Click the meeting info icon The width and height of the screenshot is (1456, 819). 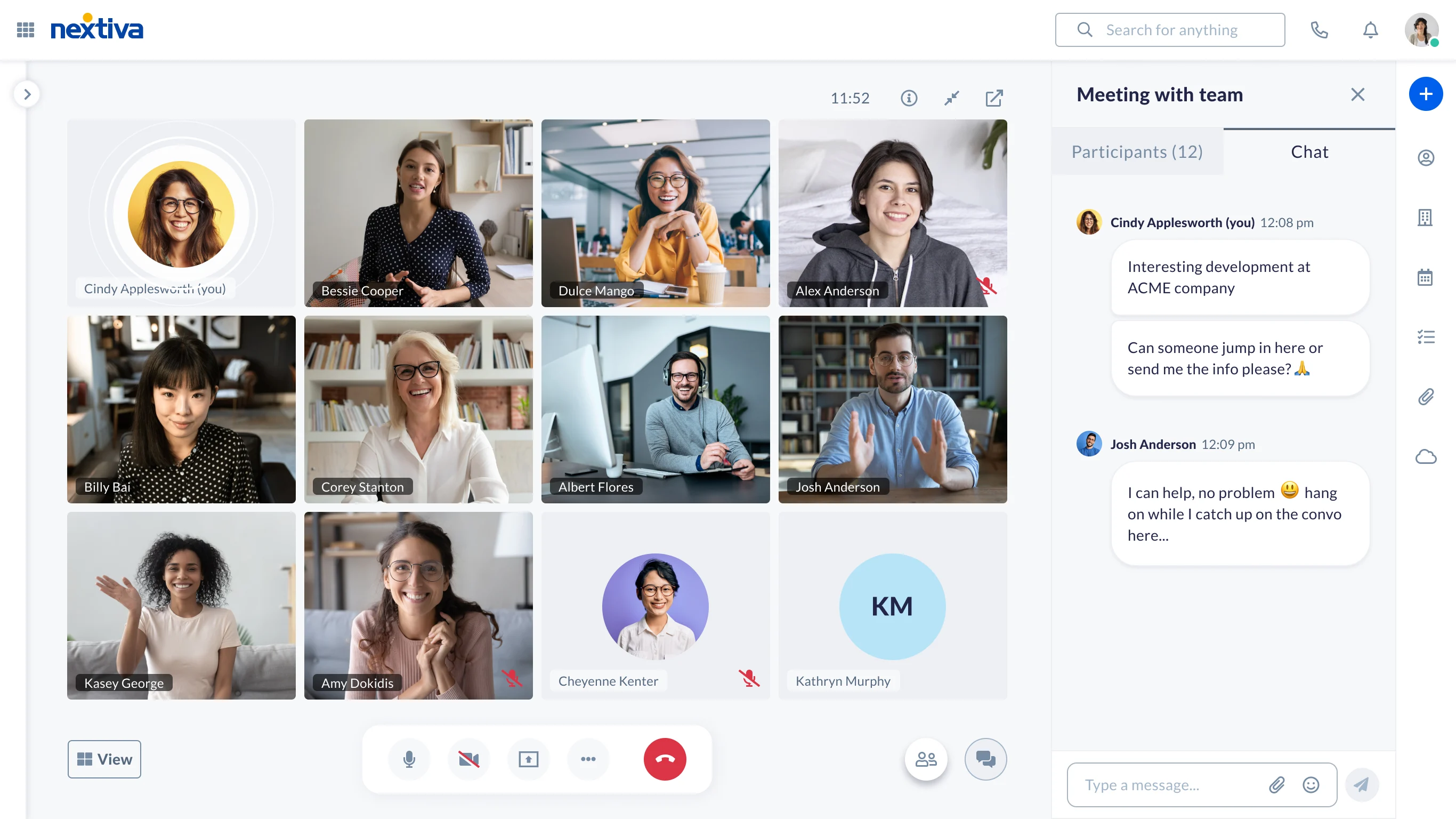pos(908,98)
